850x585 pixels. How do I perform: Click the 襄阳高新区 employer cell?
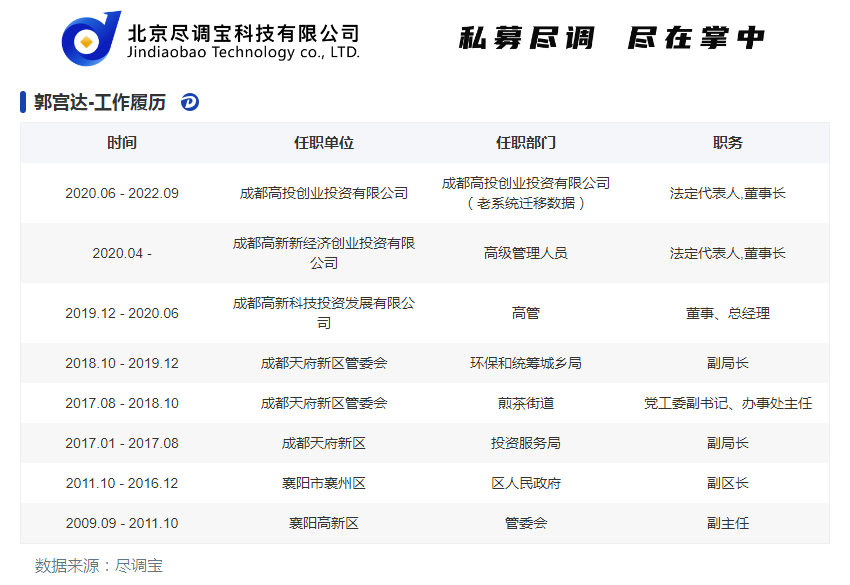pos(324,523)
